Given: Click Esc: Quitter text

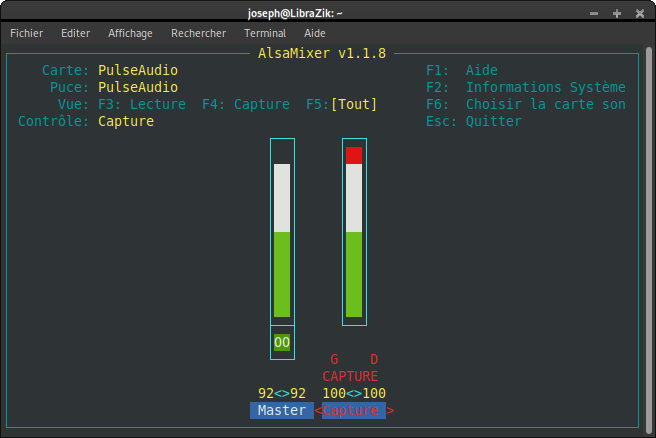Looking at the screenshot, I should click(x=474, y=121).
